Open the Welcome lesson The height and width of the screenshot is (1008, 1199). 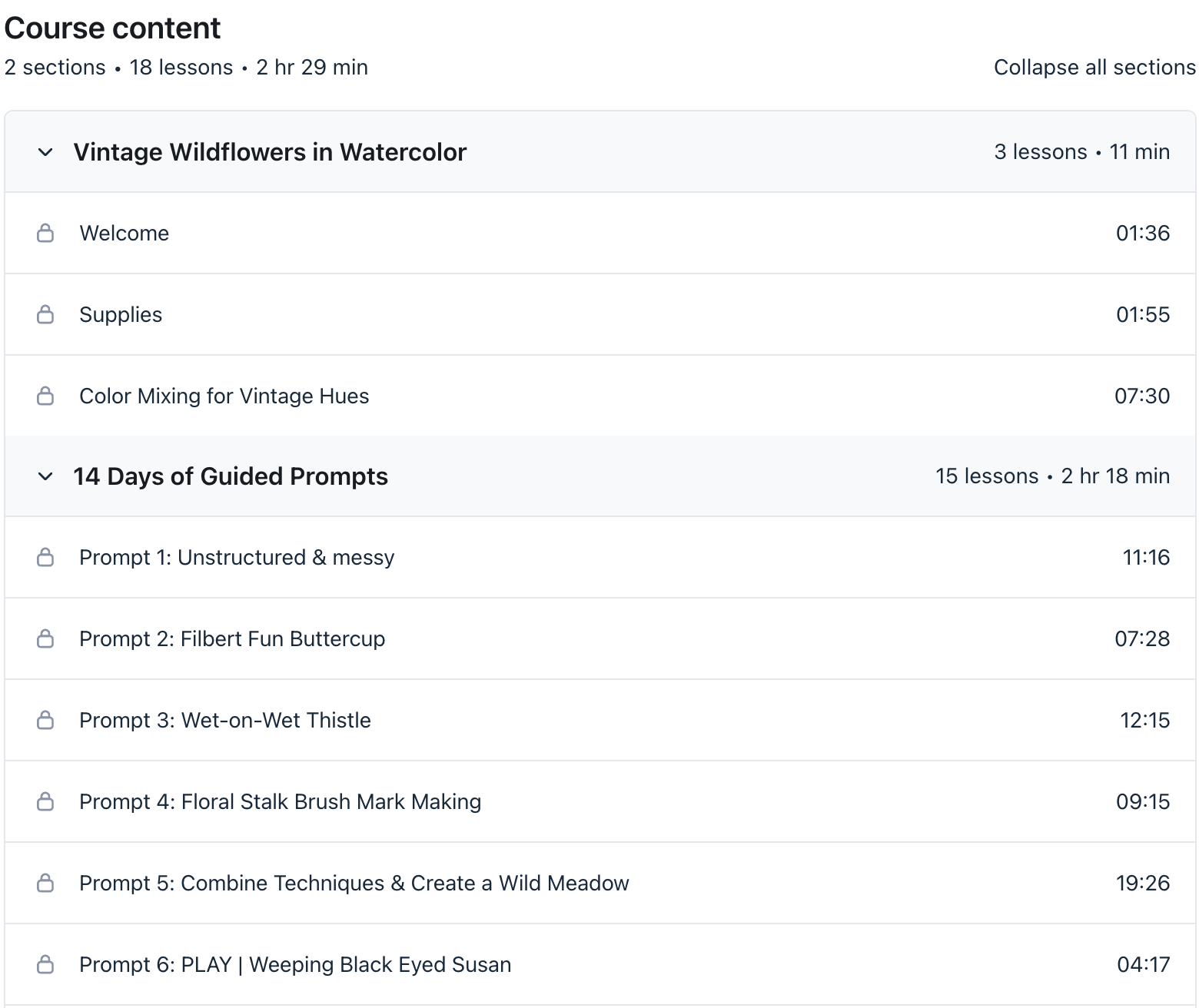[x=125, y=234]
